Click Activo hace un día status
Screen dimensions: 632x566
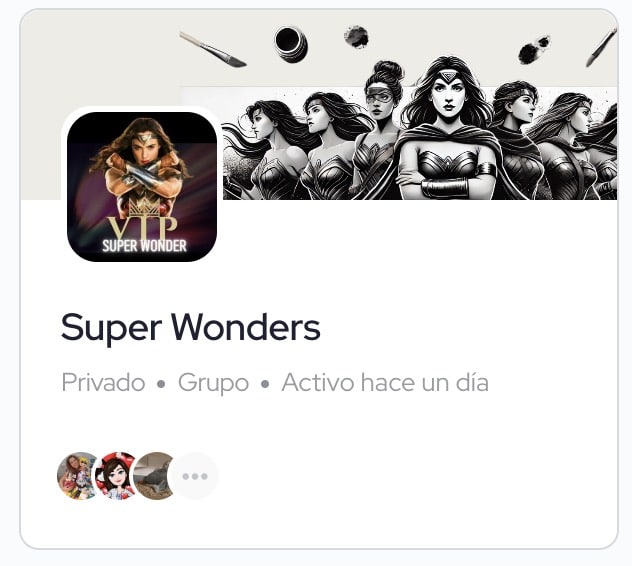pyautogui.click(x=385, y=382)
